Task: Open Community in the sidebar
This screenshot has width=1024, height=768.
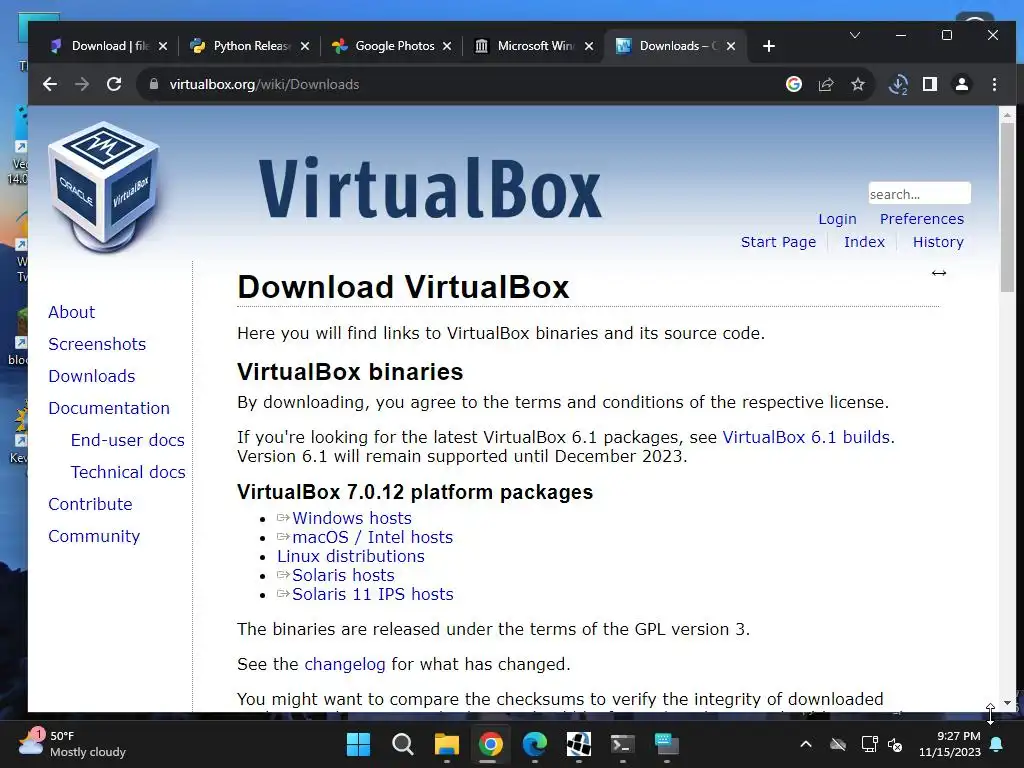Action: click(94, 536)
